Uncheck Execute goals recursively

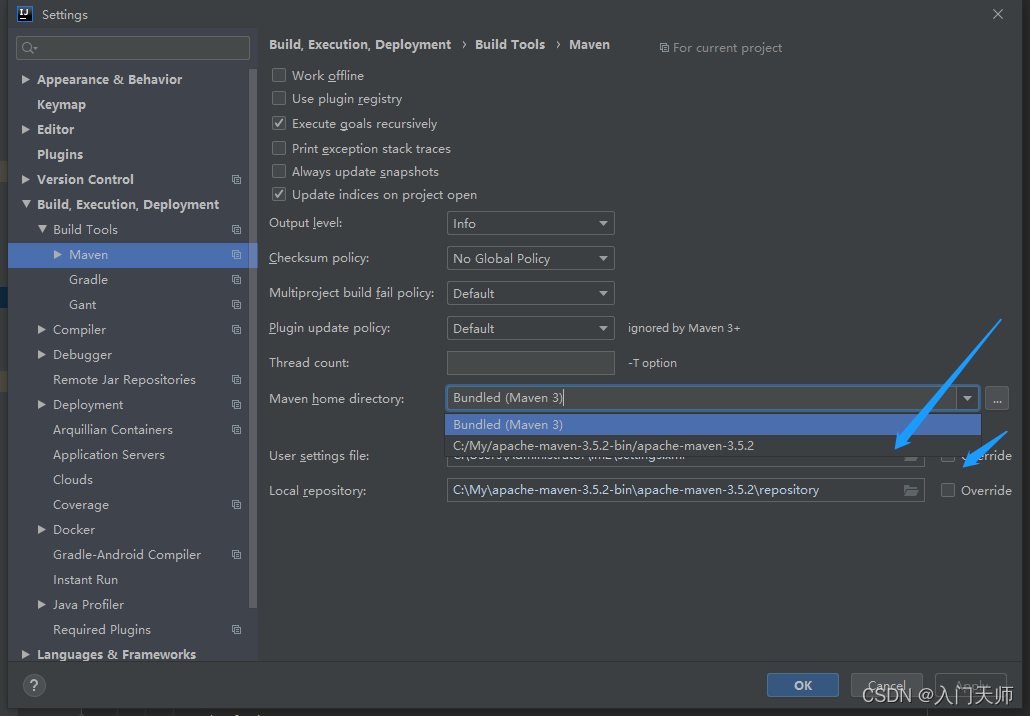click(279, 123)
